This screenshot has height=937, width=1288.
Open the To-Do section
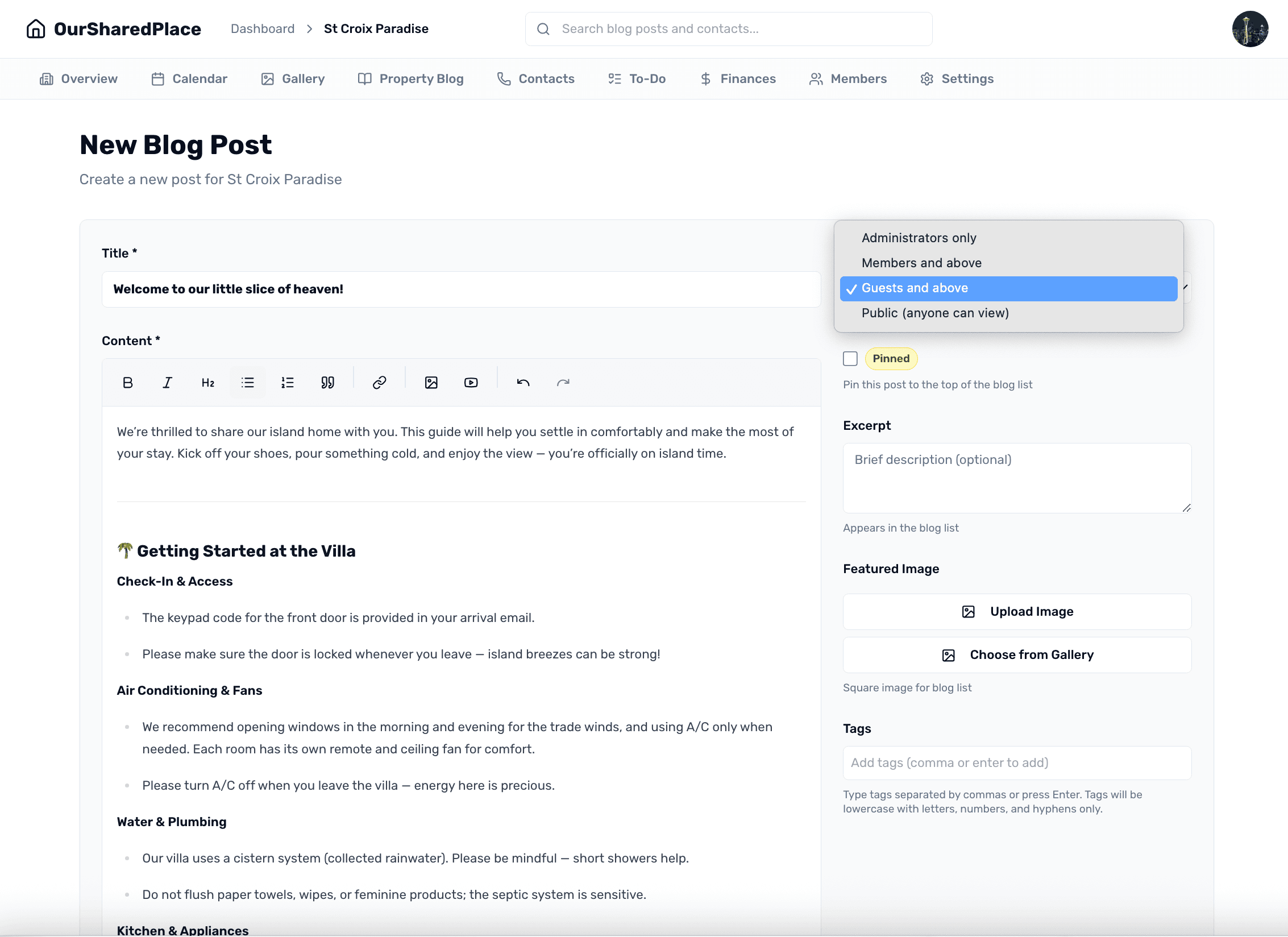(x=637, y=78)
